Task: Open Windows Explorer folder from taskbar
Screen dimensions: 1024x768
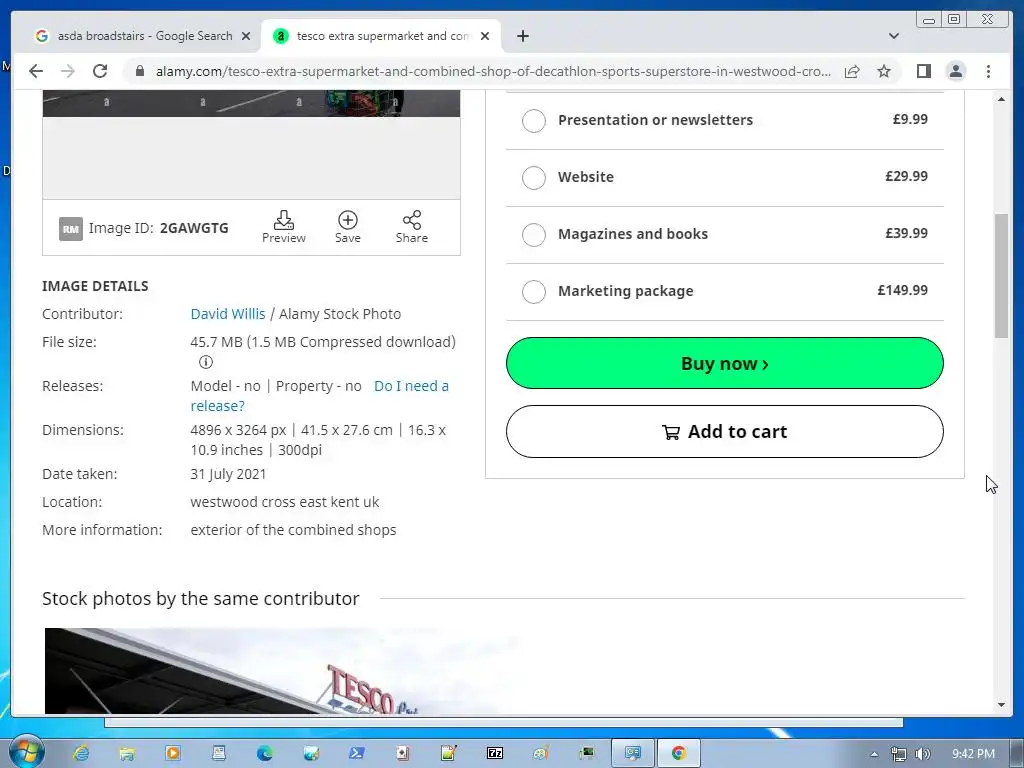Action: 127,753
